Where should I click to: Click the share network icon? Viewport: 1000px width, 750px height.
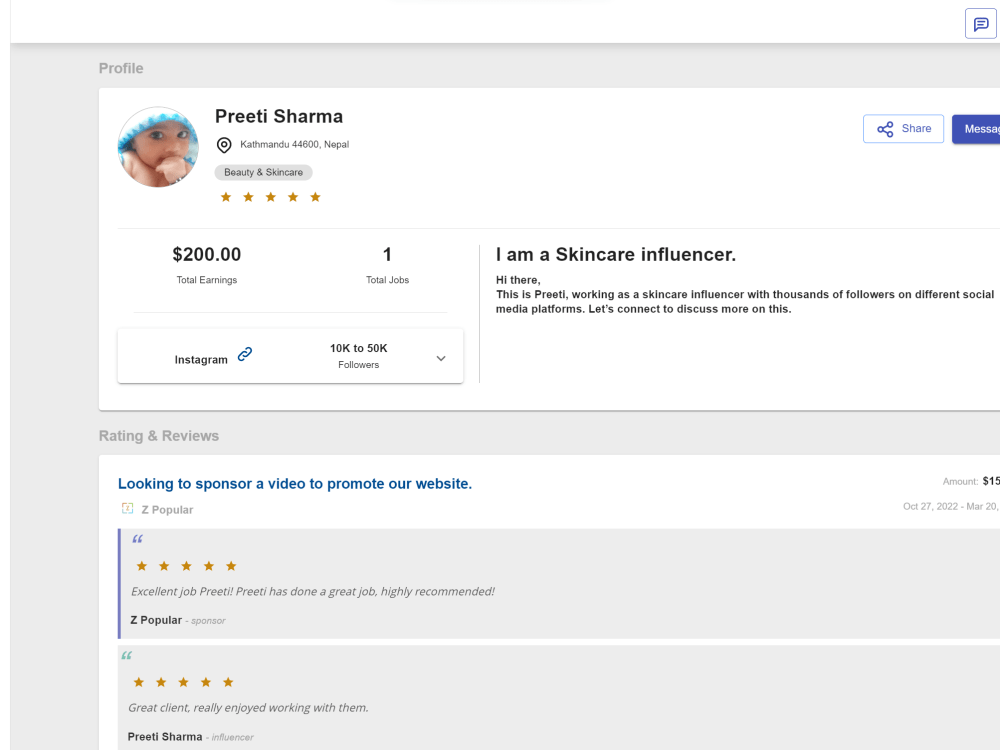coord(885,129)
